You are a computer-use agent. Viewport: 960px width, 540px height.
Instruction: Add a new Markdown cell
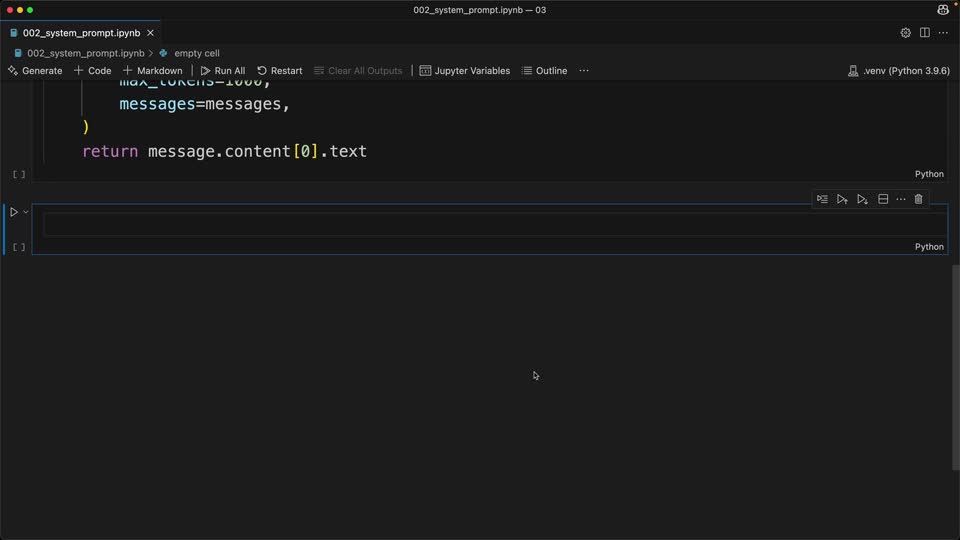(152, 71)
